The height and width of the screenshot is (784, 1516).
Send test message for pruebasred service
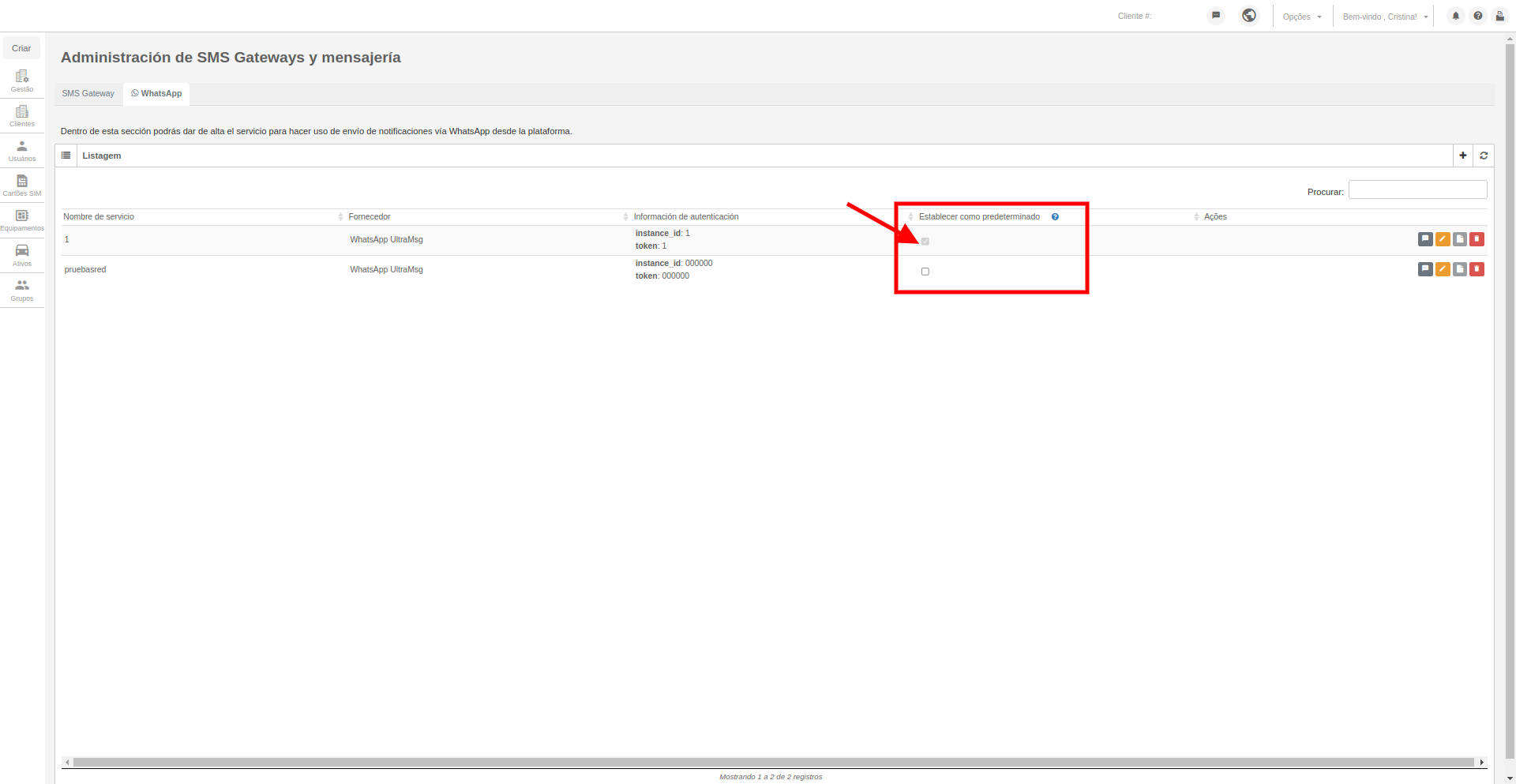point(1425,269)
